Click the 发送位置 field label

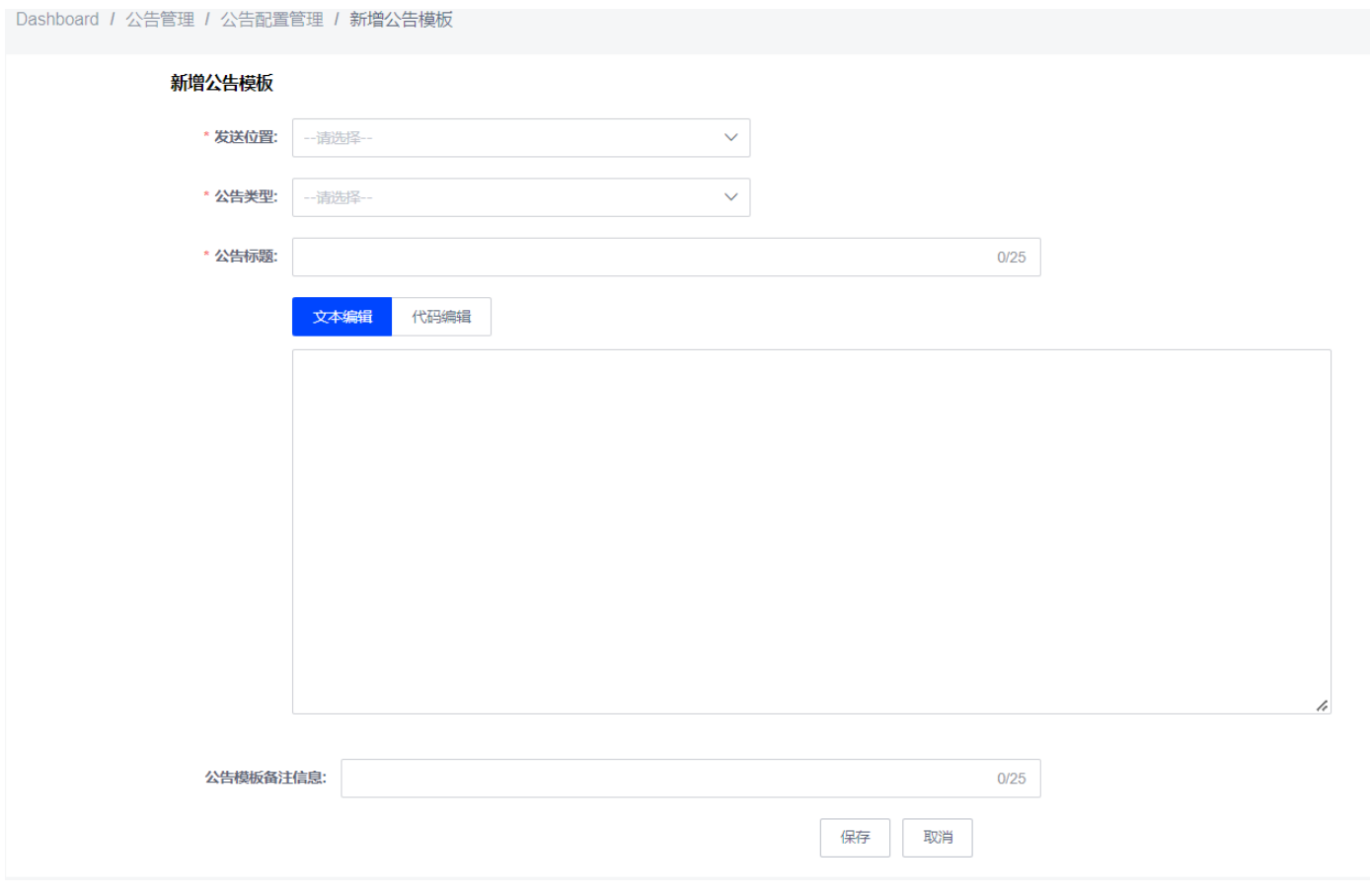point(246,137)
